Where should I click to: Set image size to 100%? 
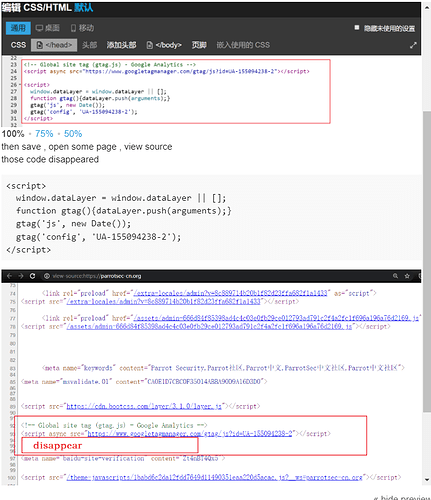pos(13,134)
